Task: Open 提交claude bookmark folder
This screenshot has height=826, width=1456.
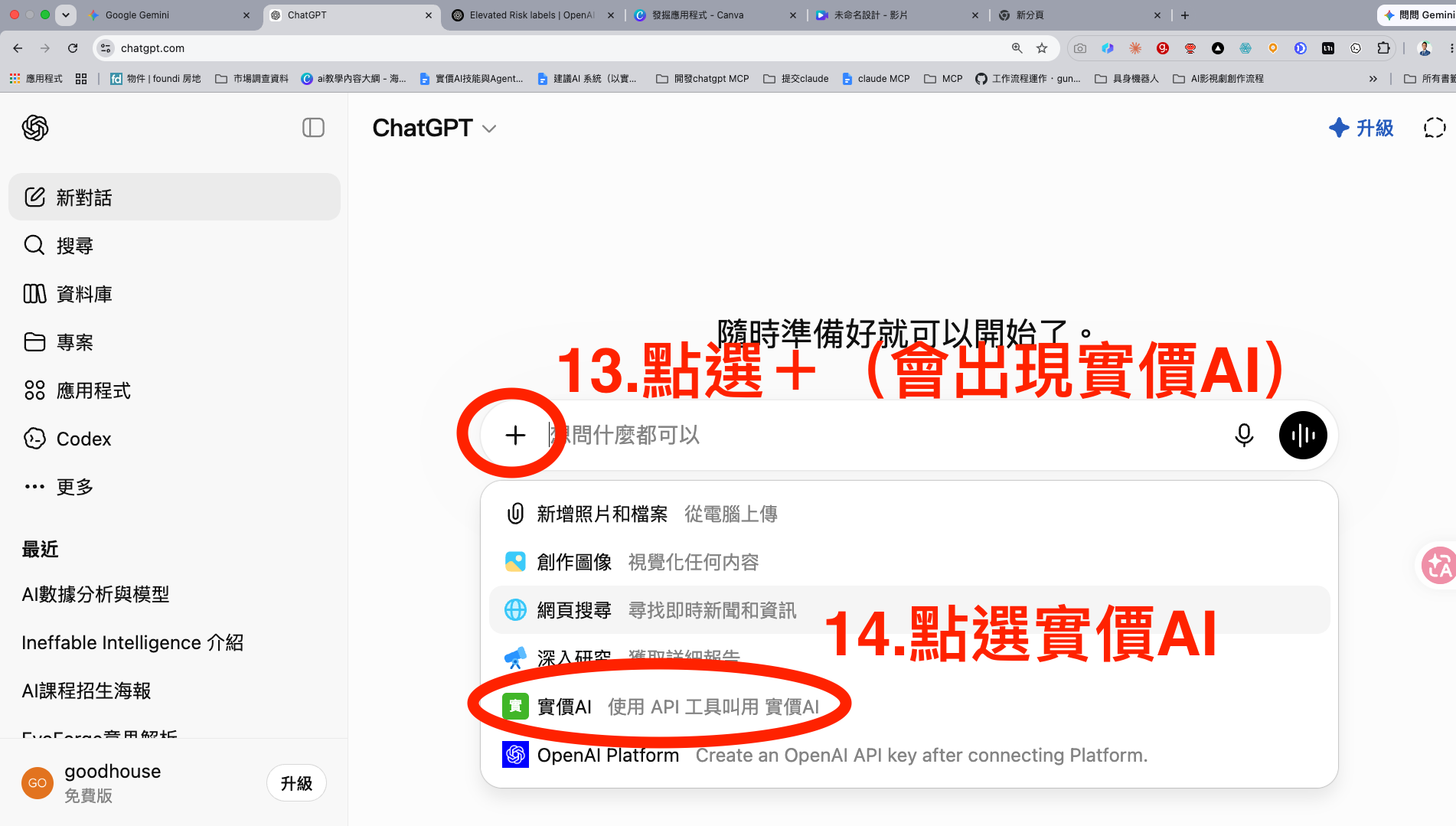Action: pyautogui.click(x=796, y=78)
